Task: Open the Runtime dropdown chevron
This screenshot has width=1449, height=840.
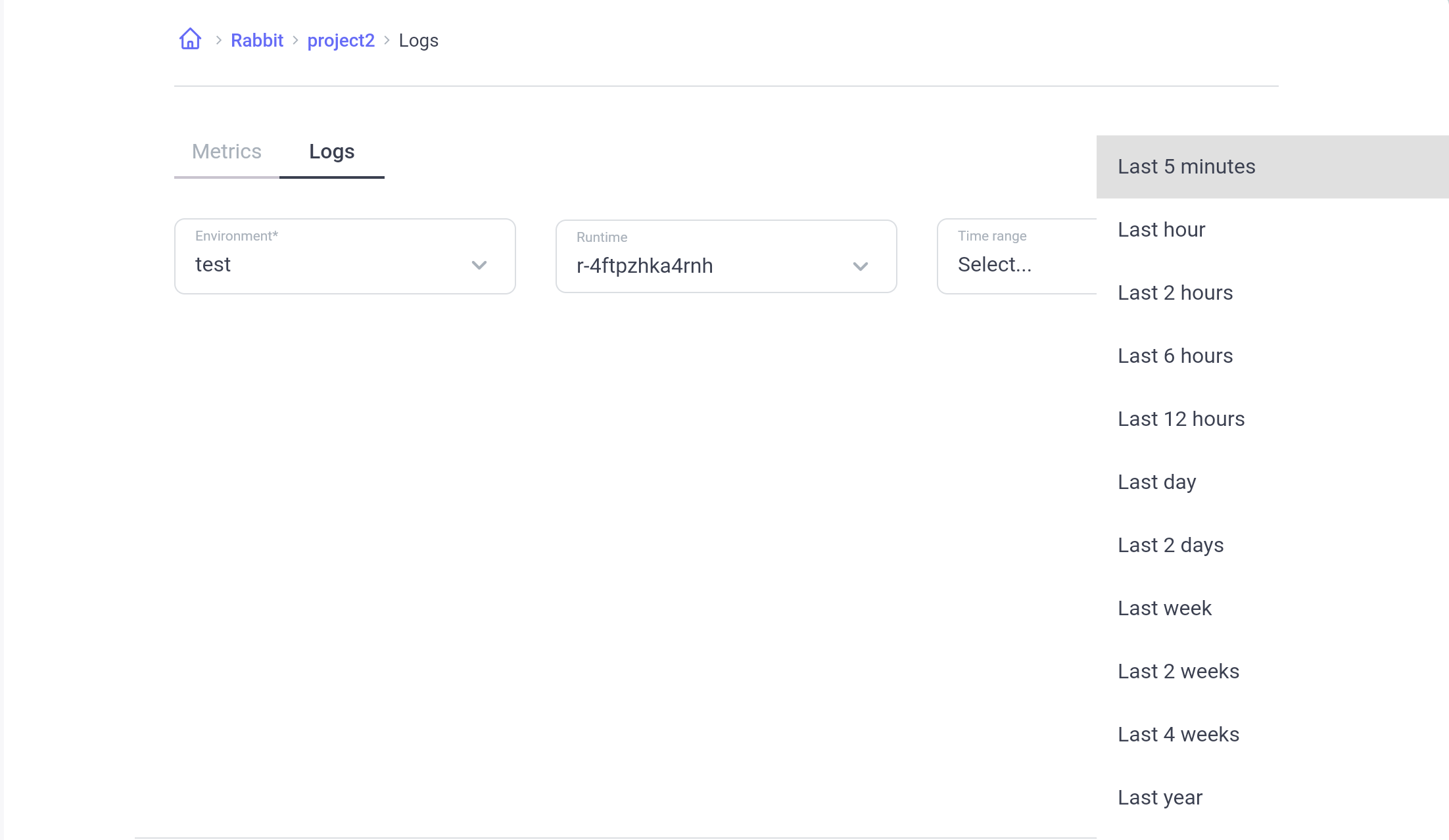Action: click(861, 266)
